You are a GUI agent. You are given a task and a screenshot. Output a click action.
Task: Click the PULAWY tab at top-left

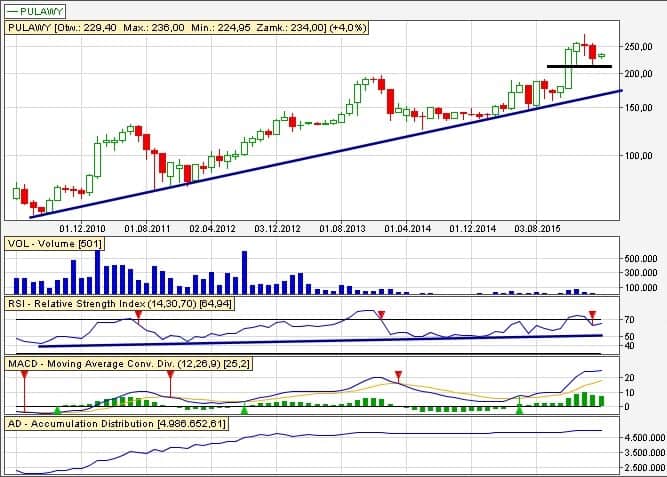(39, 9)
